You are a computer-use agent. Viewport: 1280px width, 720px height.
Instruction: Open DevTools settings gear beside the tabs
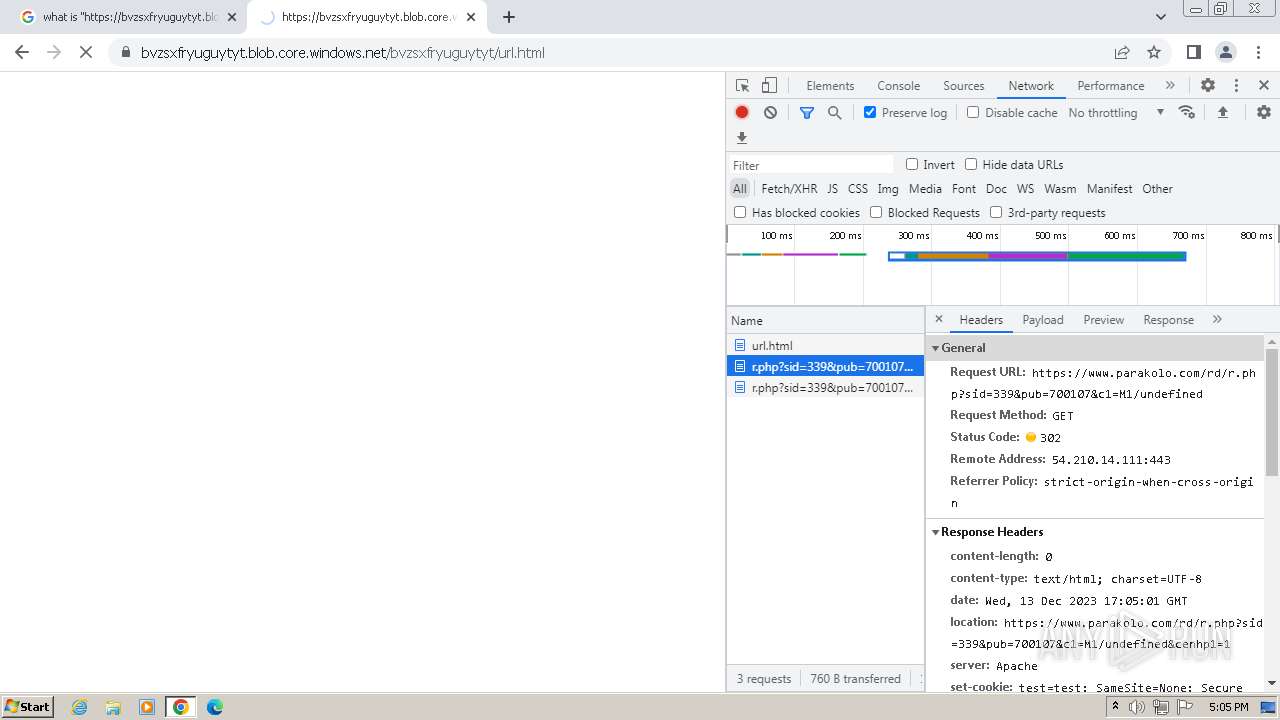tap(1208, 86)
